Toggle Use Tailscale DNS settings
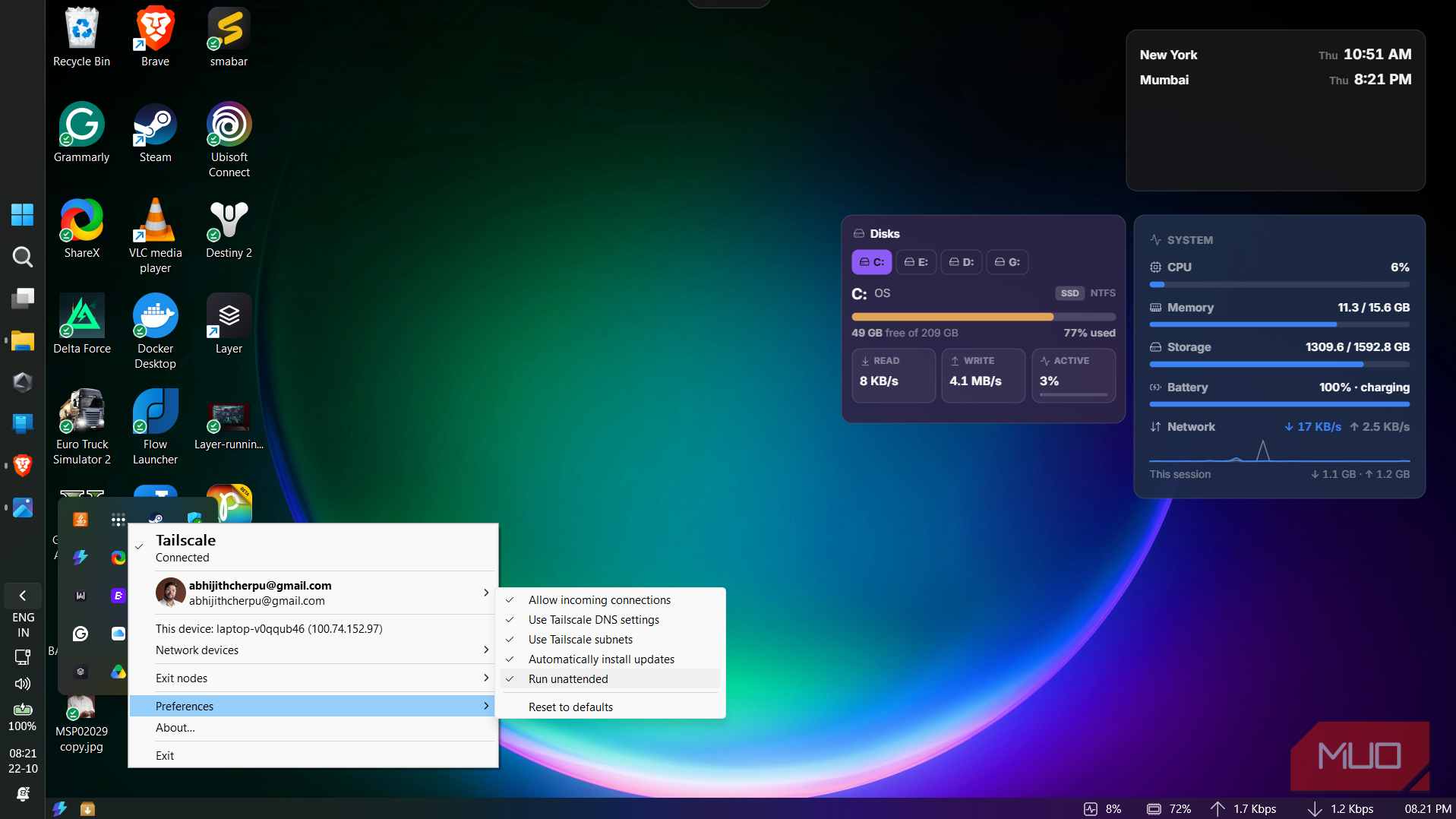Screen dimensions: 1456x819 tap(611, 620)
